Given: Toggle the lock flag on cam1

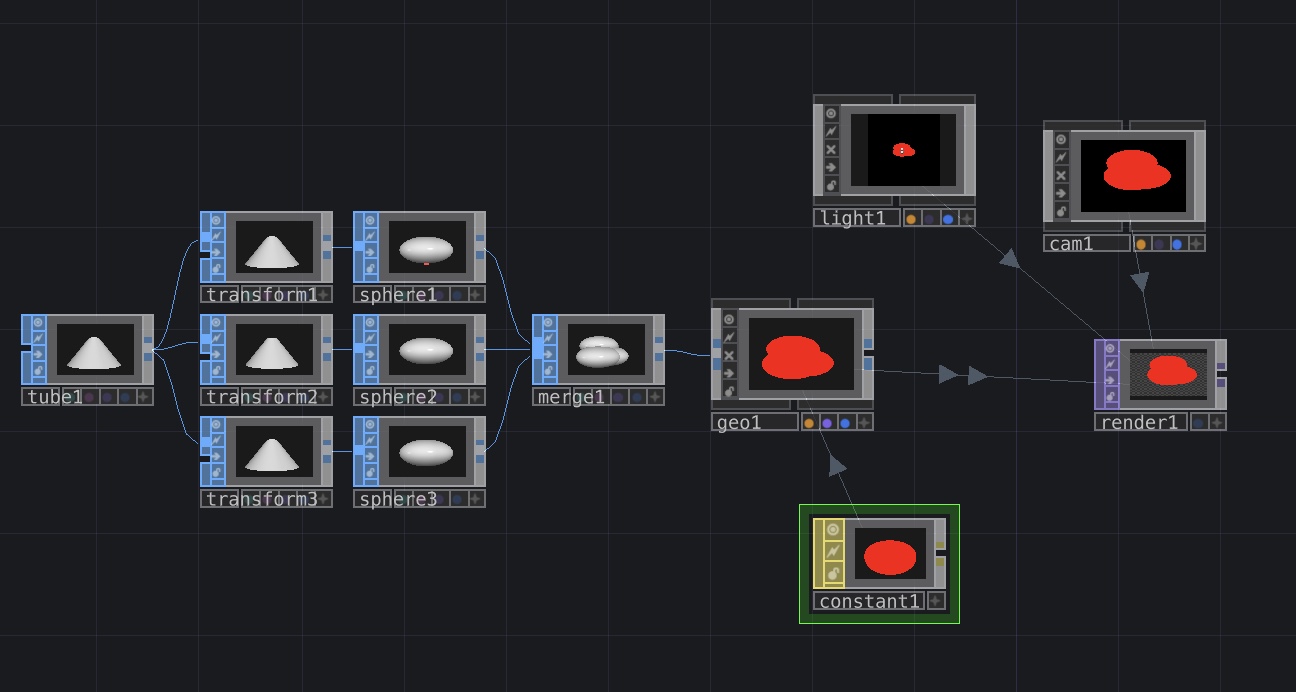Looking at the screenshot, I should coord(1061,212).
